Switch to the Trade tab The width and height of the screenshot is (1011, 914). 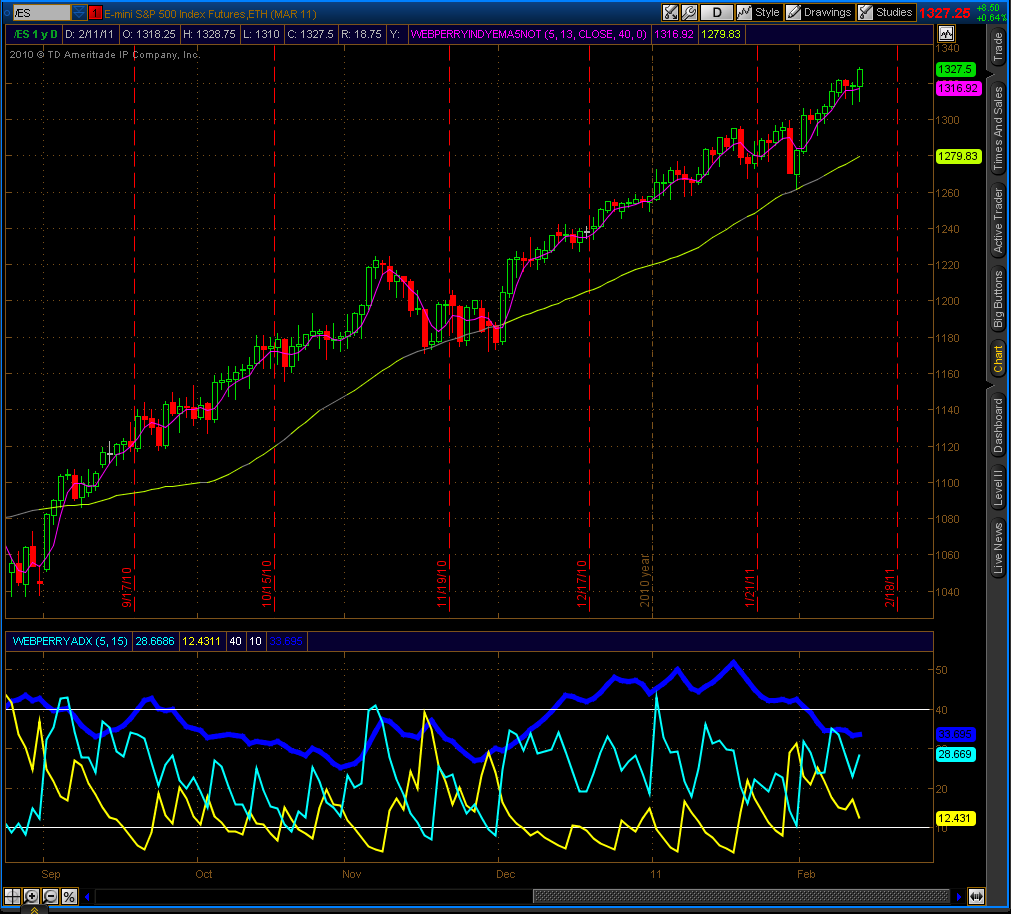998,46
